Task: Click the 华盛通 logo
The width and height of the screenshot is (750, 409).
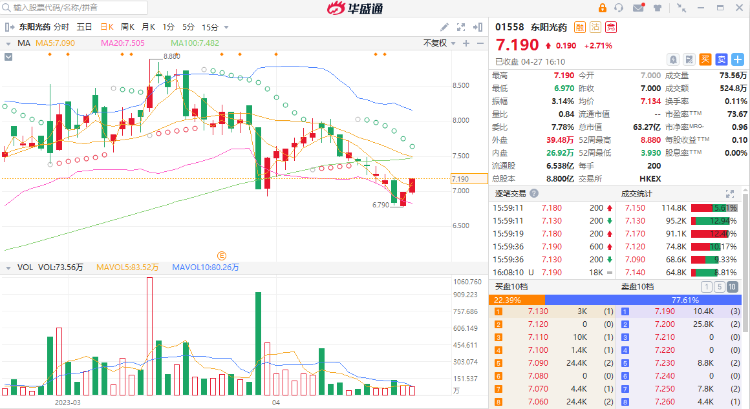Action: pyautogui.click(x=355, y=8)
